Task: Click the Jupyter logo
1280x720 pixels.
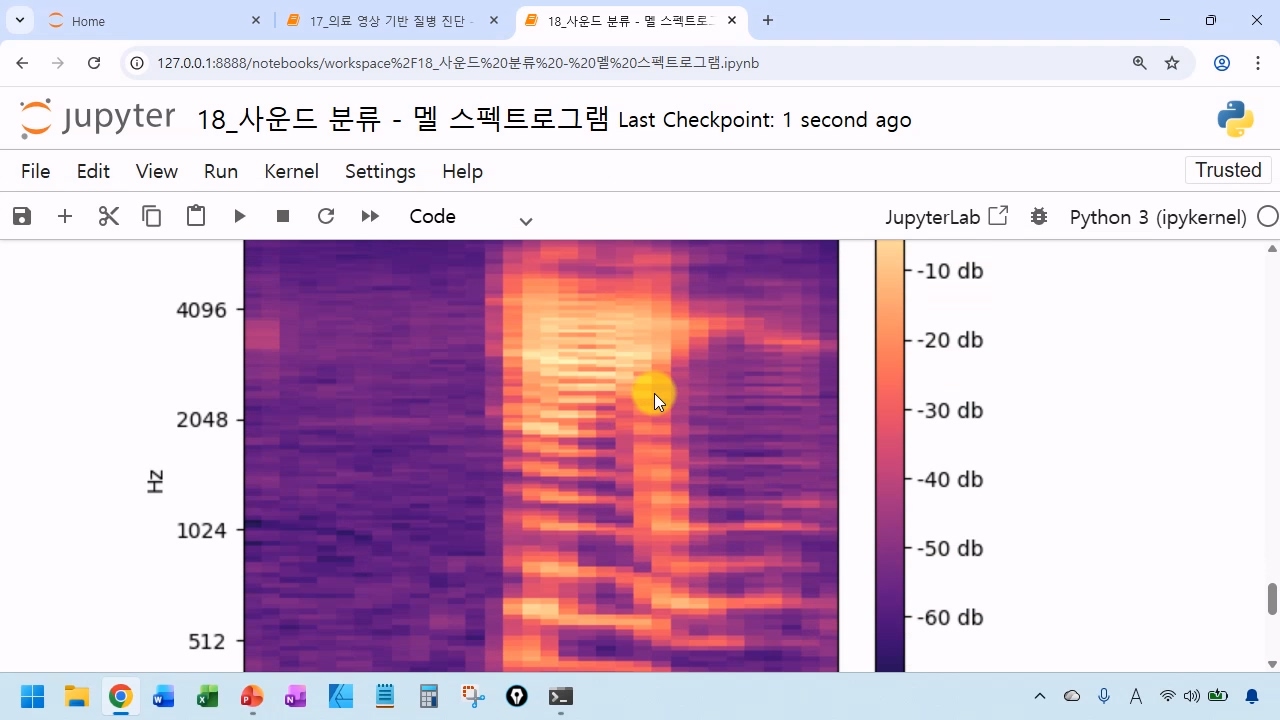Action: 97,119
